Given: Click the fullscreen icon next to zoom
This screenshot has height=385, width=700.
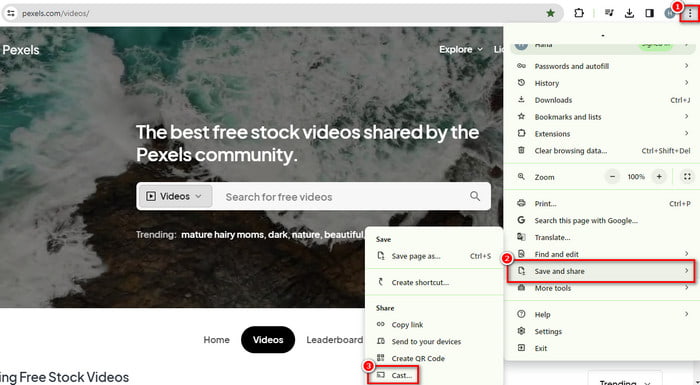Looking at the screenshot, I should coord(687,177).
